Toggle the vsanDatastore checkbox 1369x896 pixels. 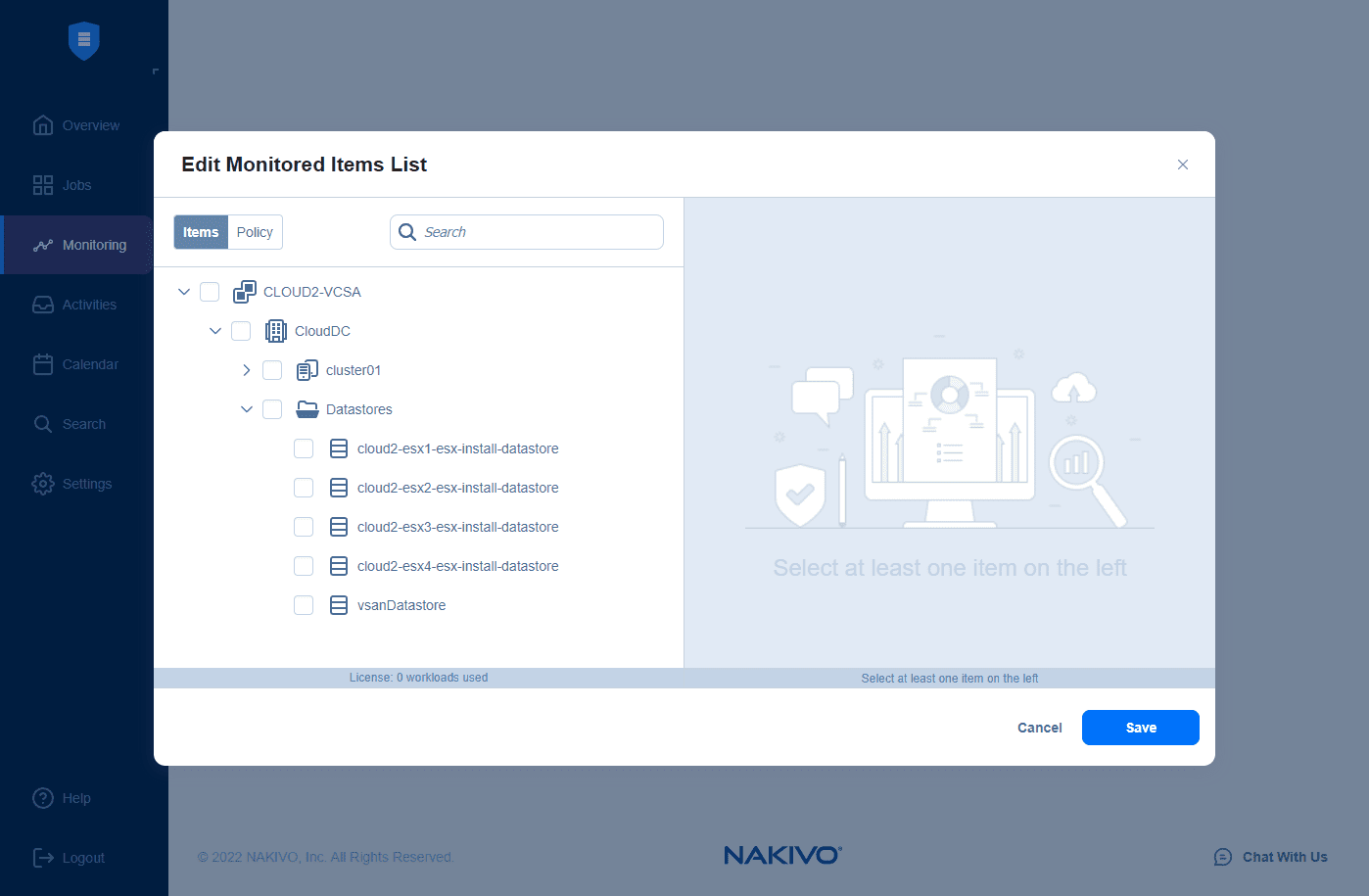[x=304, y=605]
